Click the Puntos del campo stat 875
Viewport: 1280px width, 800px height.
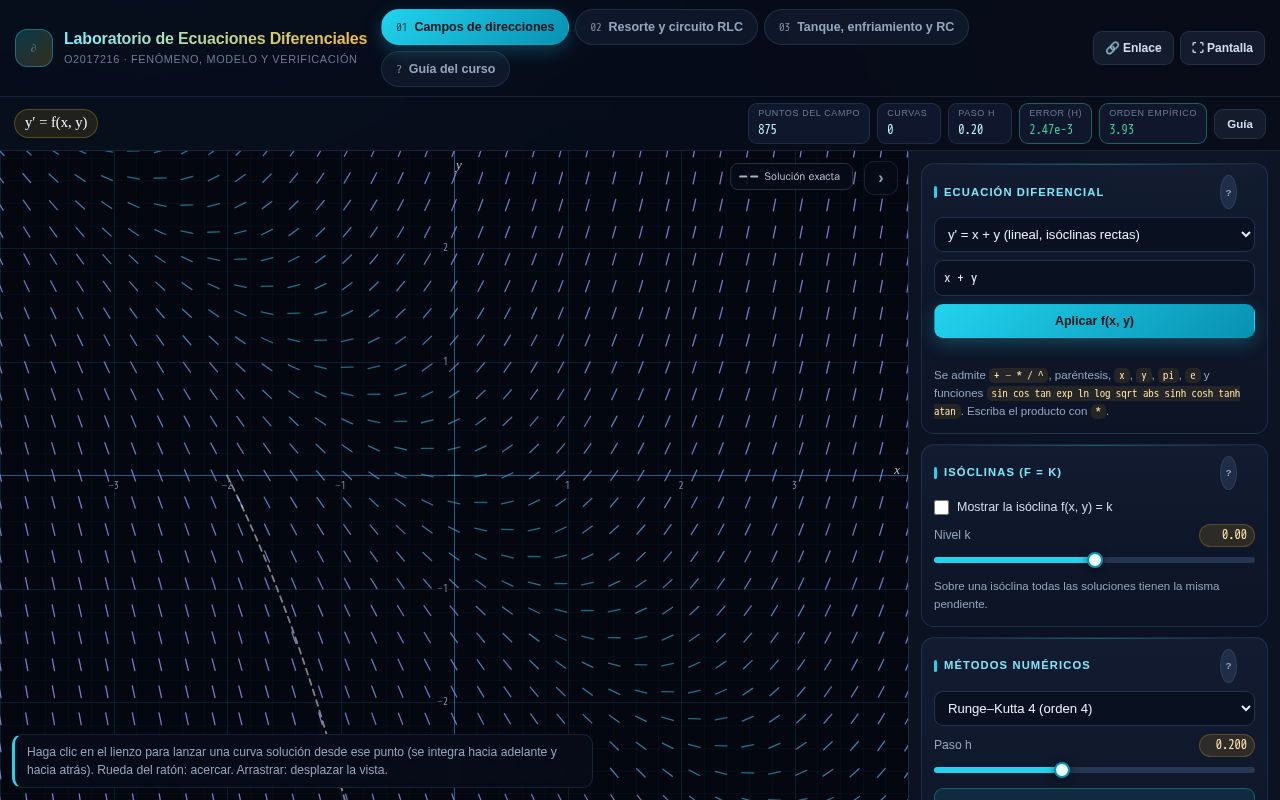click(x=809, y=124)
